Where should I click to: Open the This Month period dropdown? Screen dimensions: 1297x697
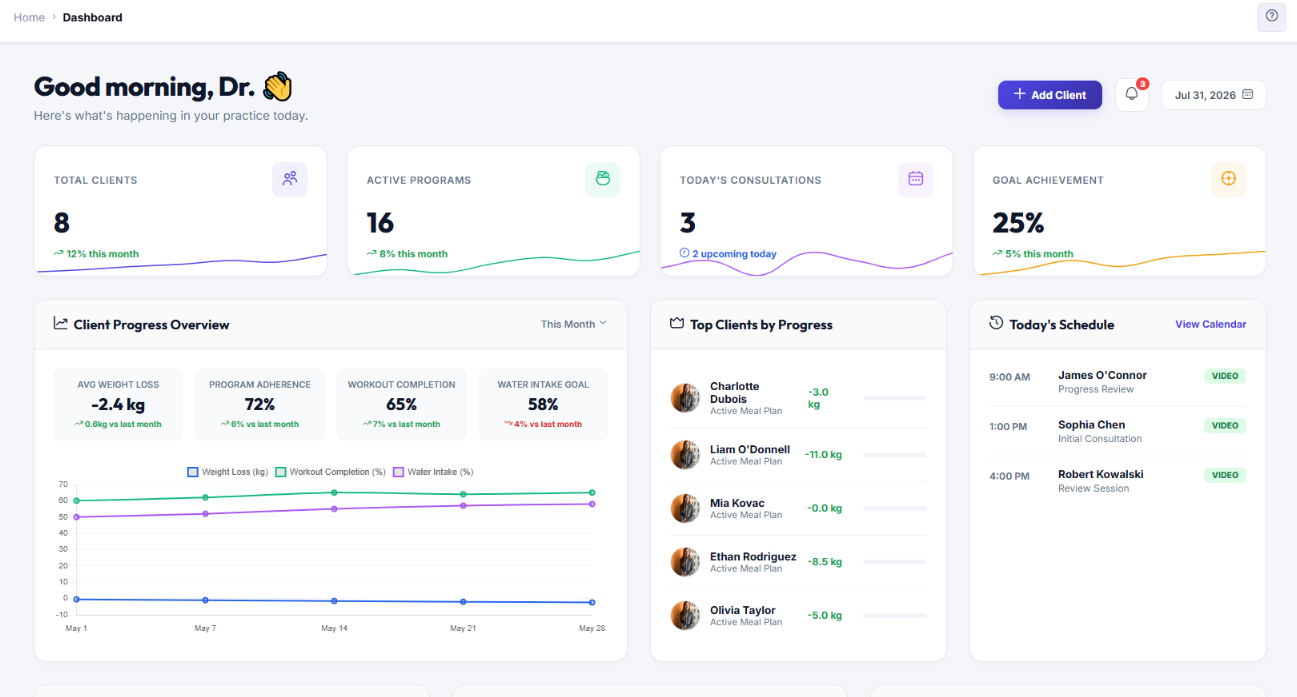(x=574, y=324)
